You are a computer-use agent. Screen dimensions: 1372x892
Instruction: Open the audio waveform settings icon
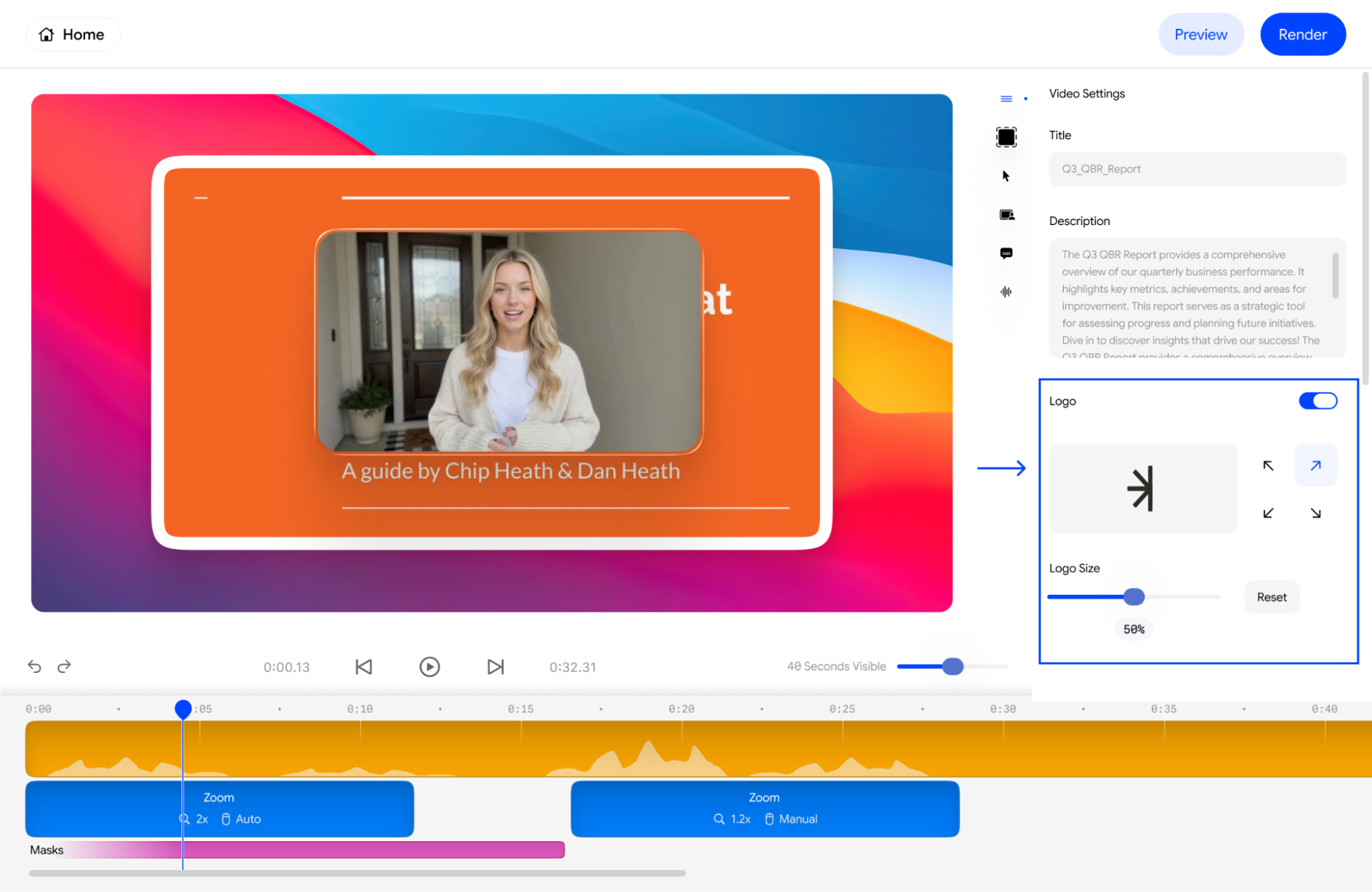coord(1006,292)
